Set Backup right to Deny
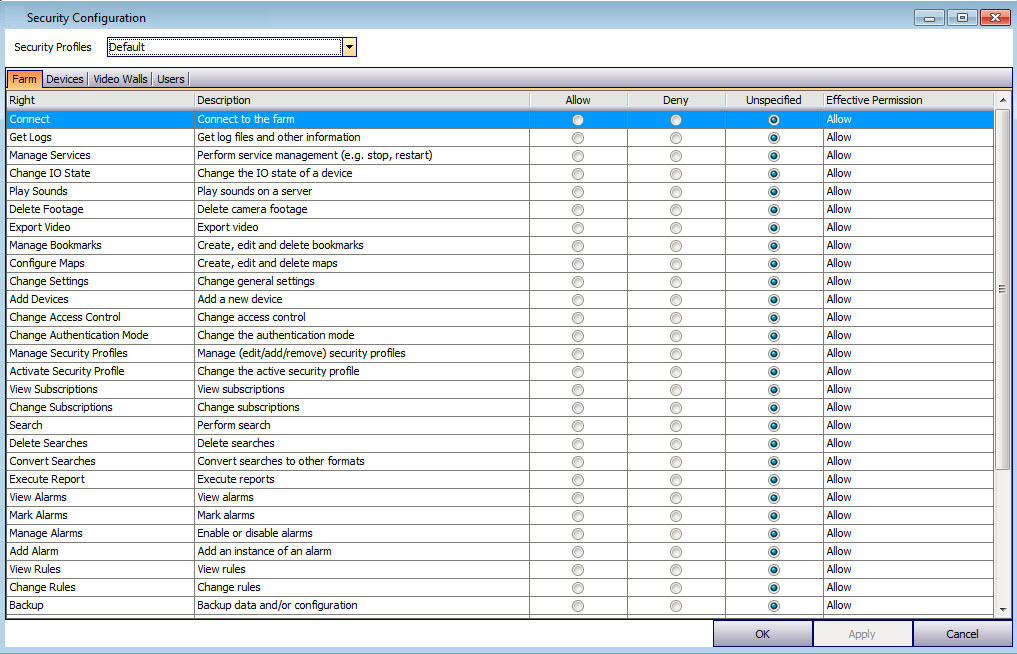 point(676,606)
